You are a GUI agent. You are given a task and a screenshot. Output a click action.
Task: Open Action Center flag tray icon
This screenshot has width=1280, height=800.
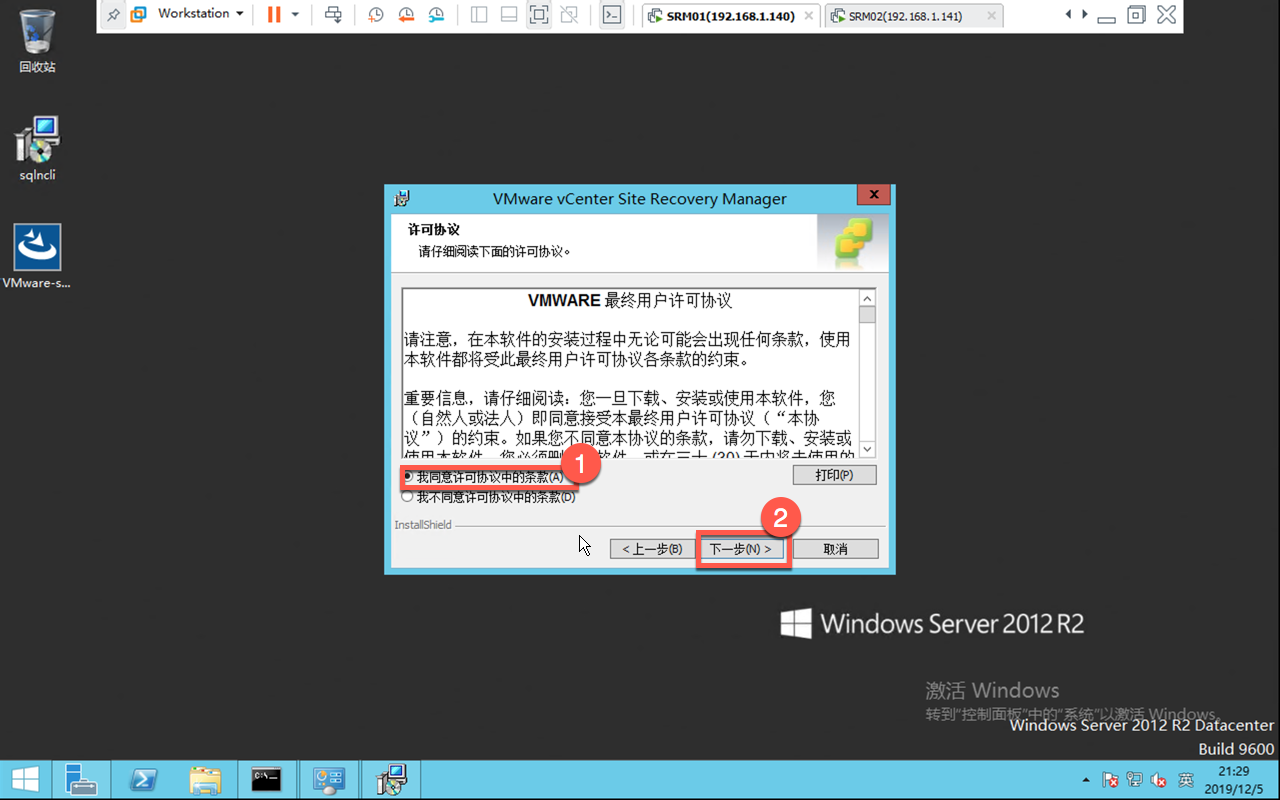click(x=1110, y=780)
